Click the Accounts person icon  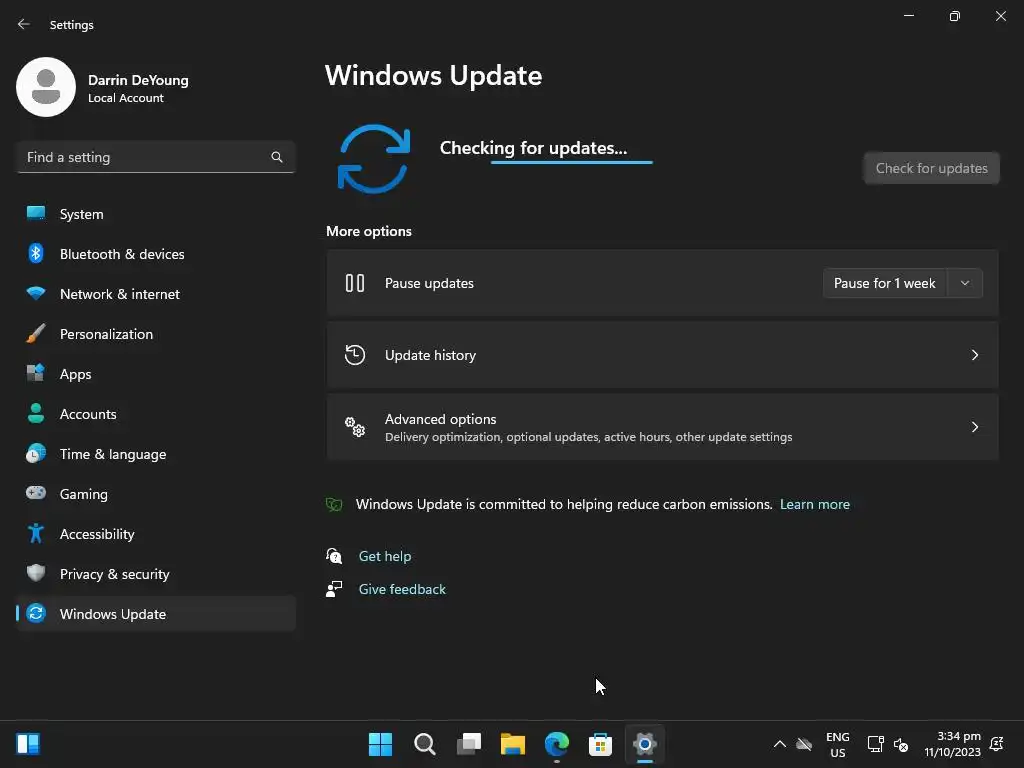(x=36, y=413)
